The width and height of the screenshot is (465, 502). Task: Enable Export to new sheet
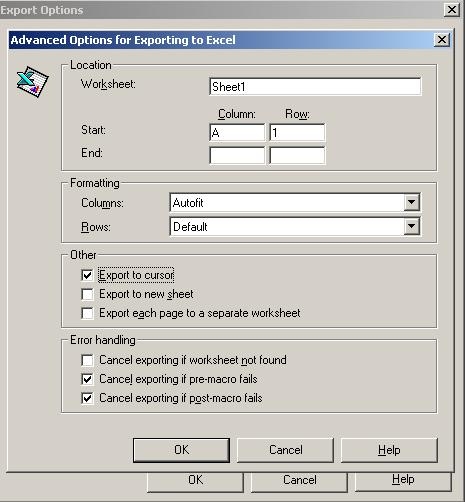(x=87, y=294)
